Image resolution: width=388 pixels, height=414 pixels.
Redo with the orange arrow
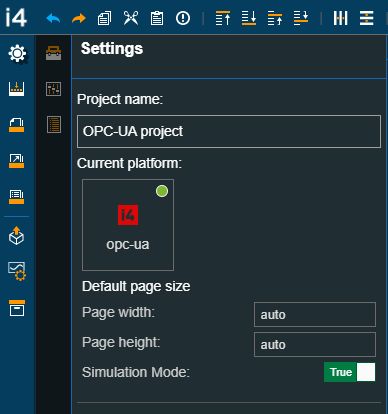(x=79, y=18)
